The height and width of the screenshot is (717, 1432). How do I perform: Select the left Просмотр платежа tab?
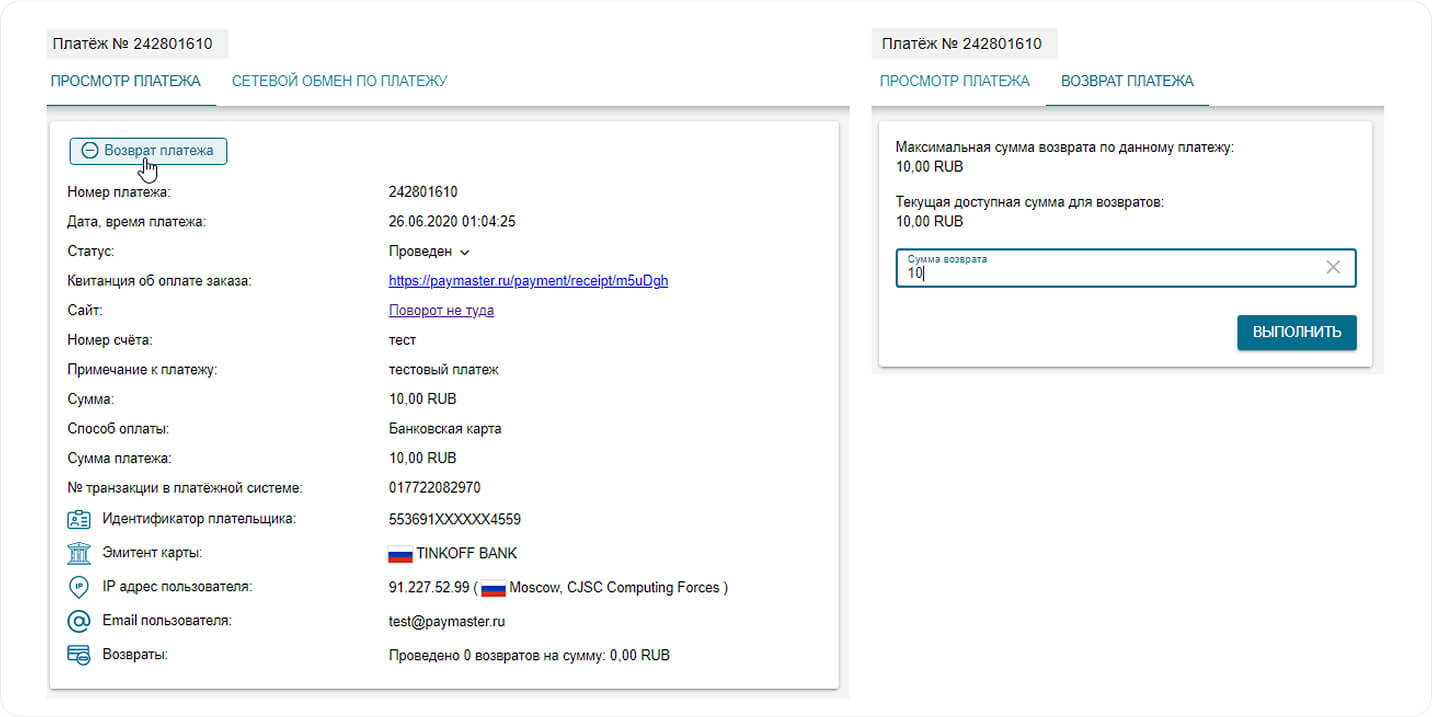click(x=126, y=81)
